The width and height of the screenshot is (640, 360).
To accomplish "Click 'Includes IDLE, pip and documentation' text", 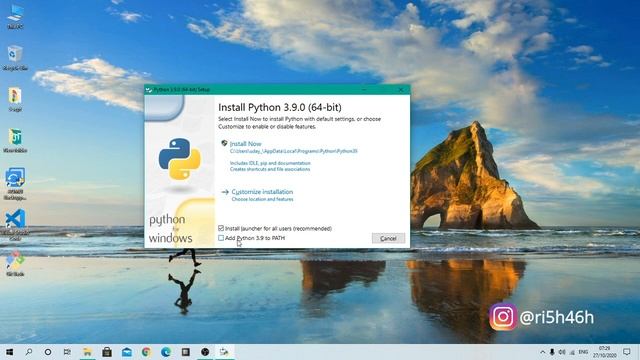I will (270, 163).
